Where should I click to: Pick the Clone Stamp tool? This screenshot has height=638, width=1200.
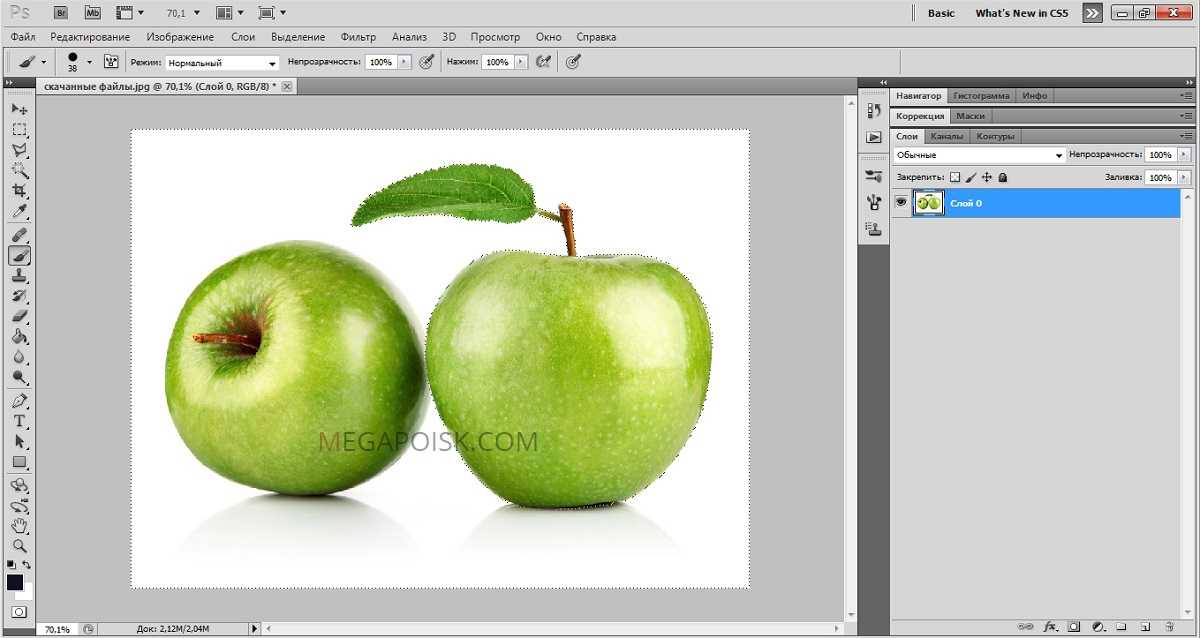[19, 276]
